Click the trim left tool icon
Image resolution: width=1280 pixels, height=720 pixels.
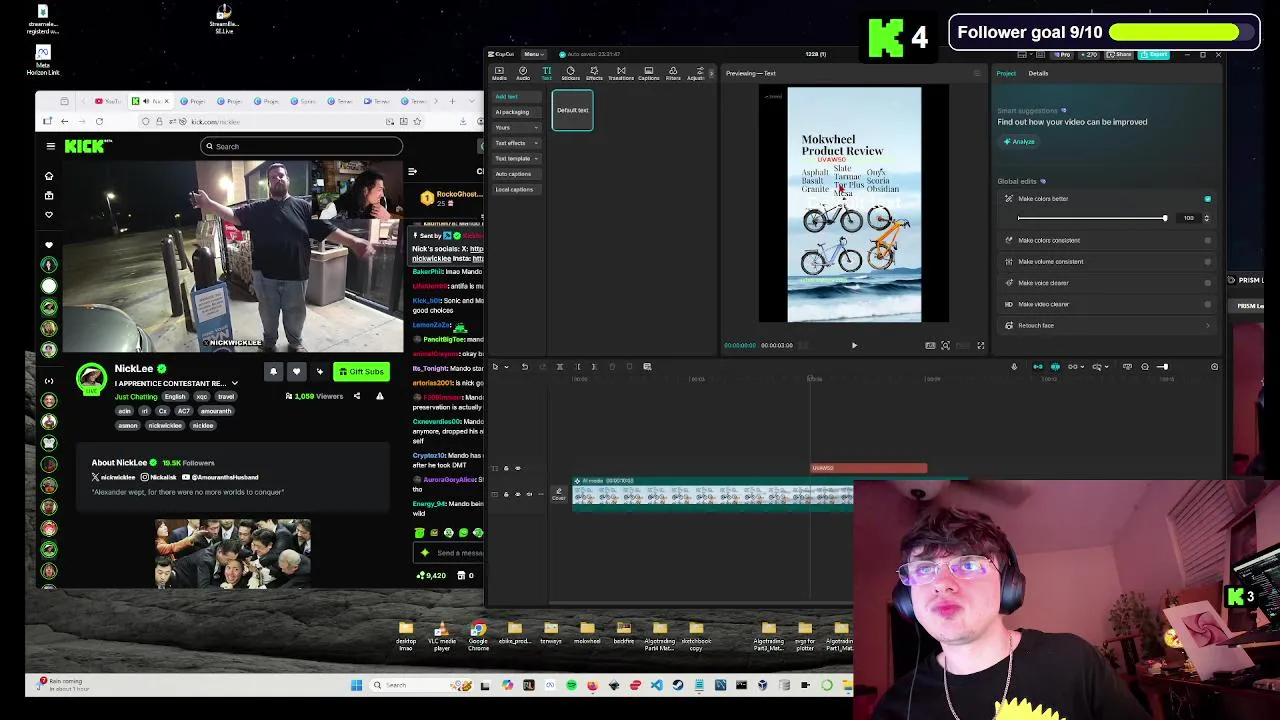578,367
